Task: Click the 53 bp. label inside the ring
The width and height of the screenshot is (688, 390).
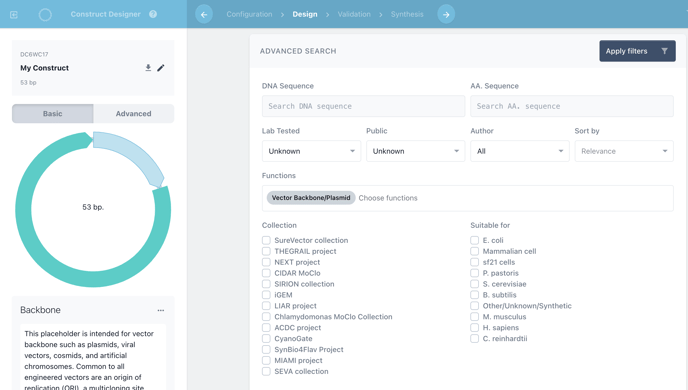Action: point(93,207)
